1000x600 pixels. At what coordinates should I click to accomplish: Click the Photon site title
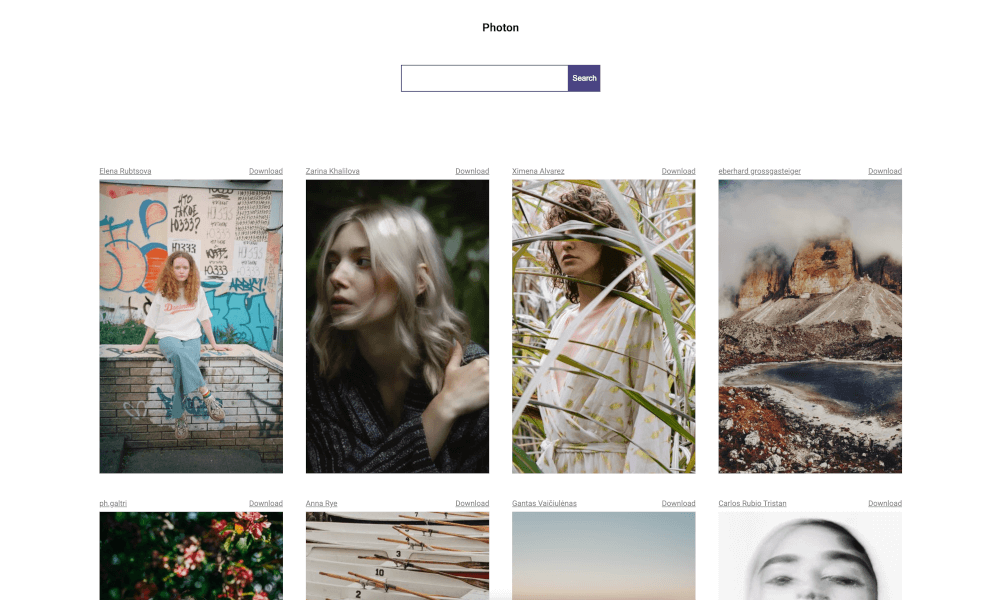tap(500, 28)
